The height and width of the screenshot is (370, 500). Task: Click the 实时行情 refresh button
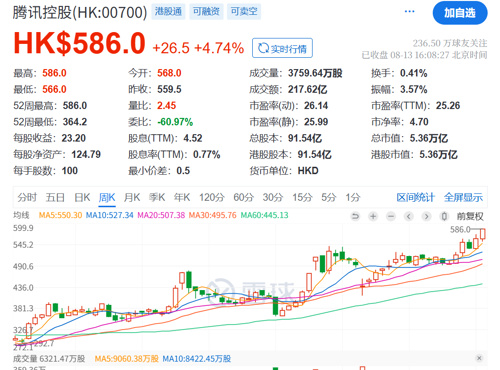point(282,48)
